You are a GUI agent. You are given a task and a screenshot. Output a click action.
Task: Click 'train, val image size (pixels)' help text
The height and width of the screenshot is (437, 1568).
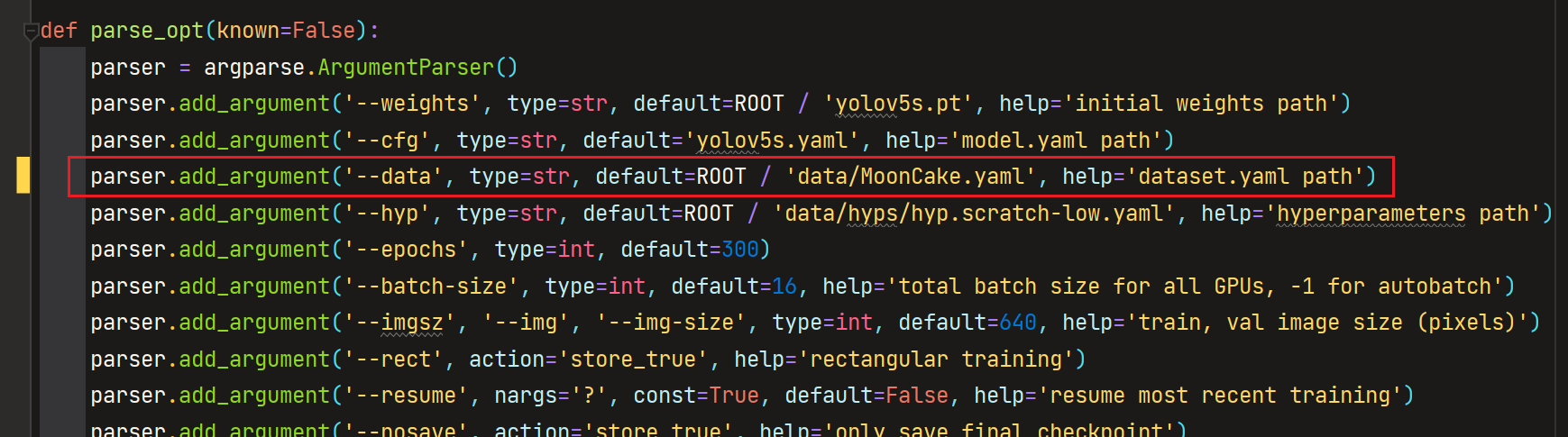pos(1327,323)
